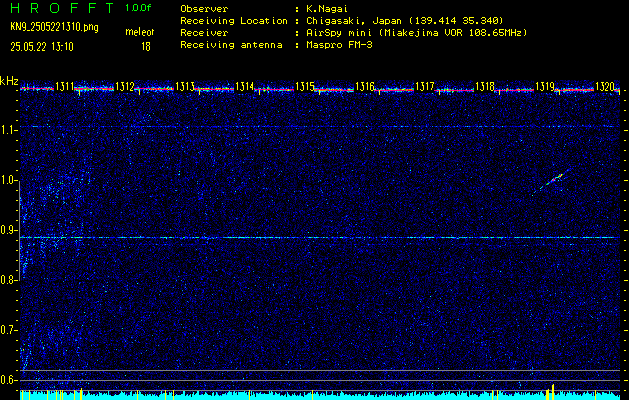Click the 1318 time marker
Viewport: 629px width, 400px height.
[x=485, y=86]
